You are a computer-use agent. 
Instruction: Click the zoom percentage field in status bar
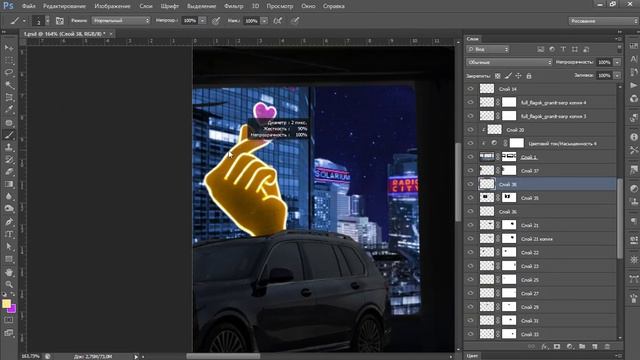[x=30, y=356]
